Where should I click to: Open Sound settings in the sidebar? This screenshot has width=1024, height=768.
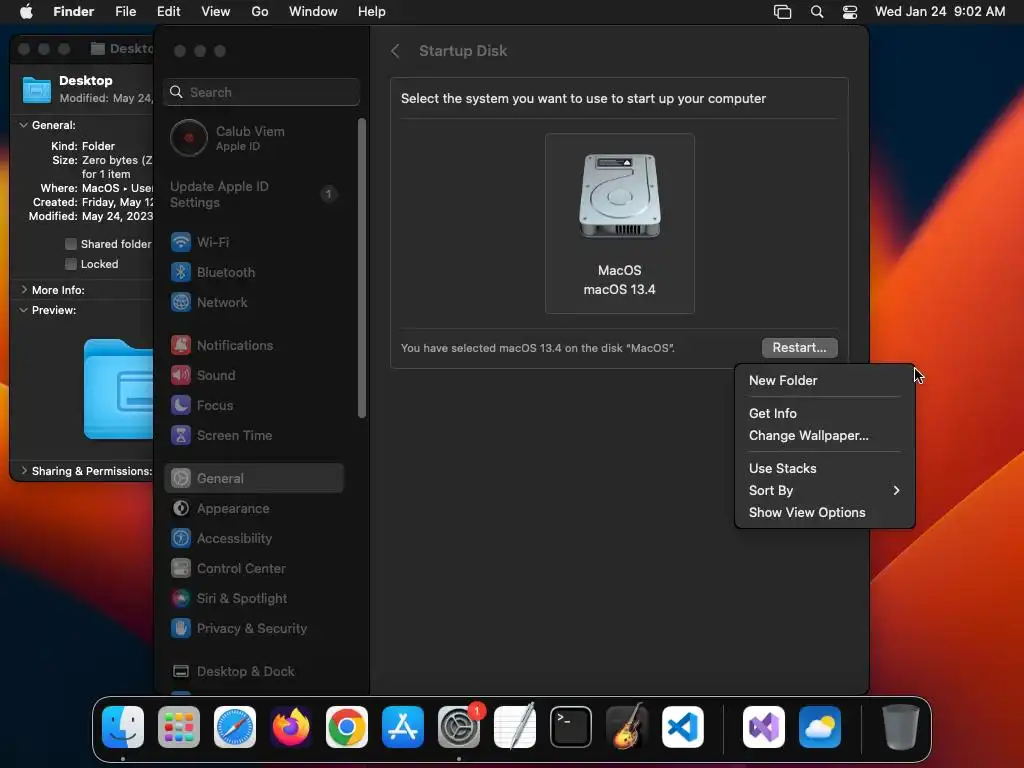(255, 376)
